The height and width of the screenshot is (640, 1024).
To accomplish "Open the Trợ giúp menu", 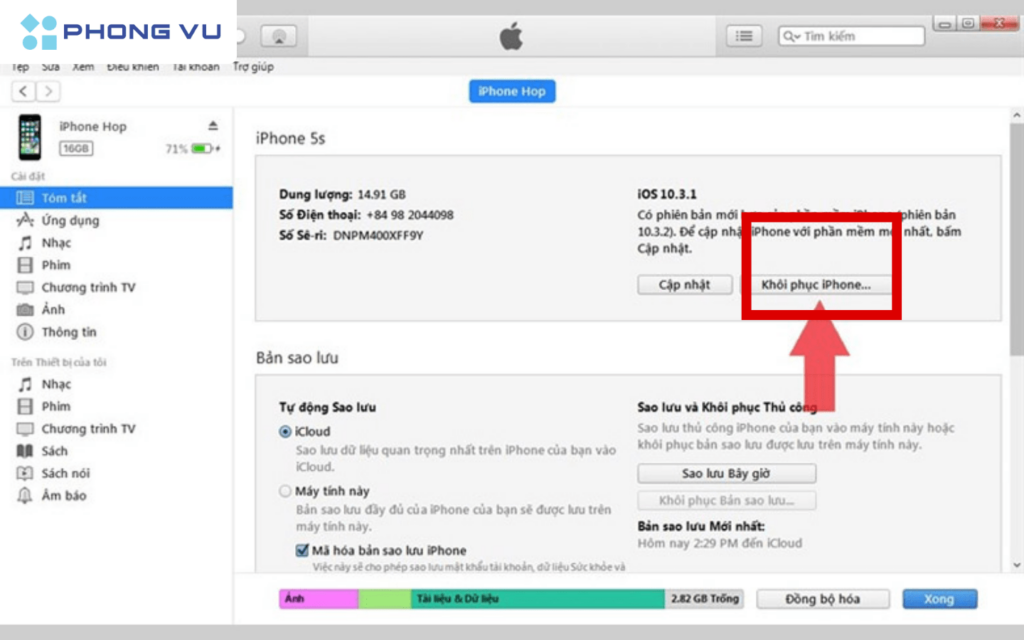I will tap(253, 67).
